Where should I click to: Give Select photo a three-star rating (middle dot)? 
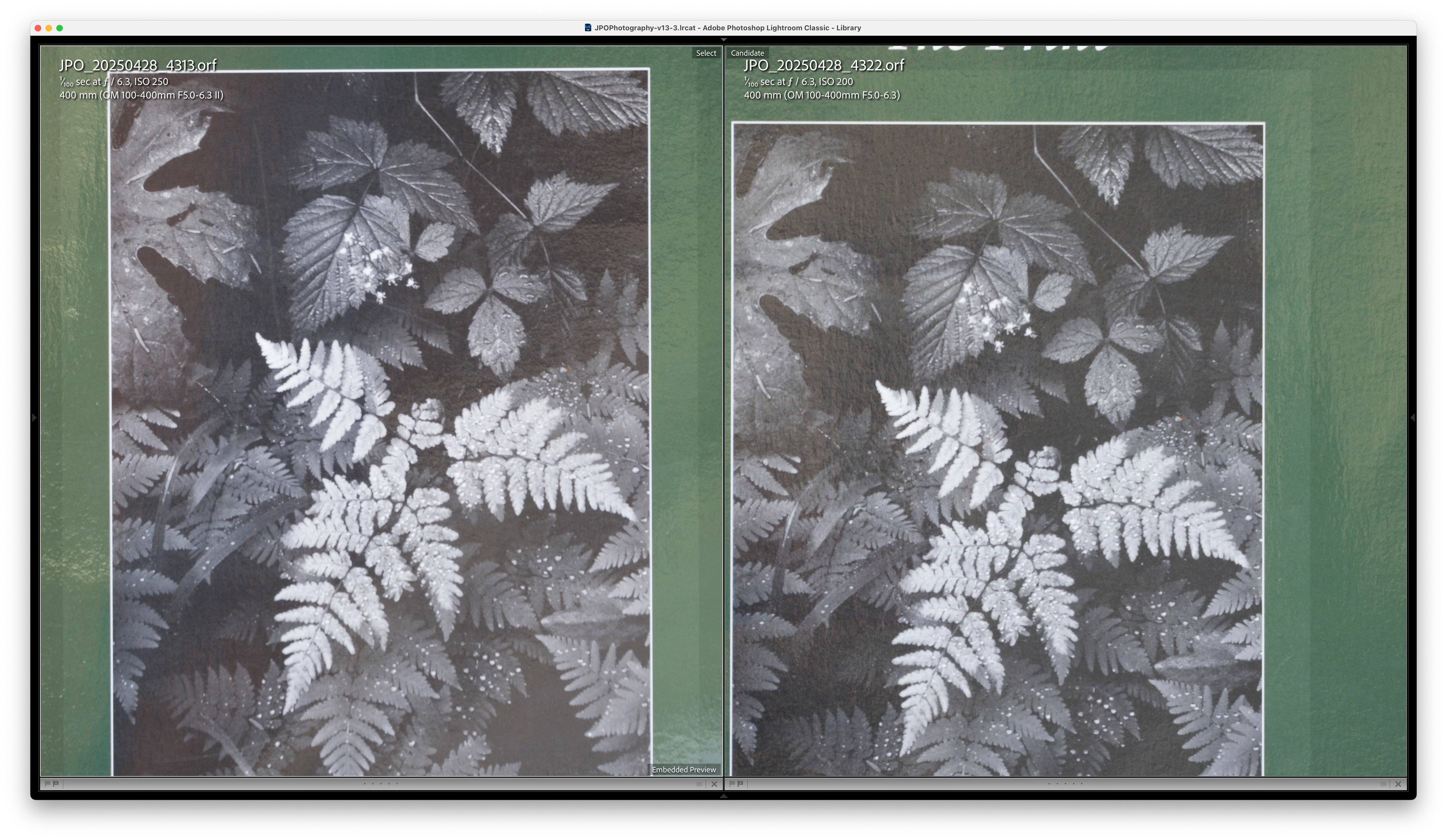tap(381, 784)
